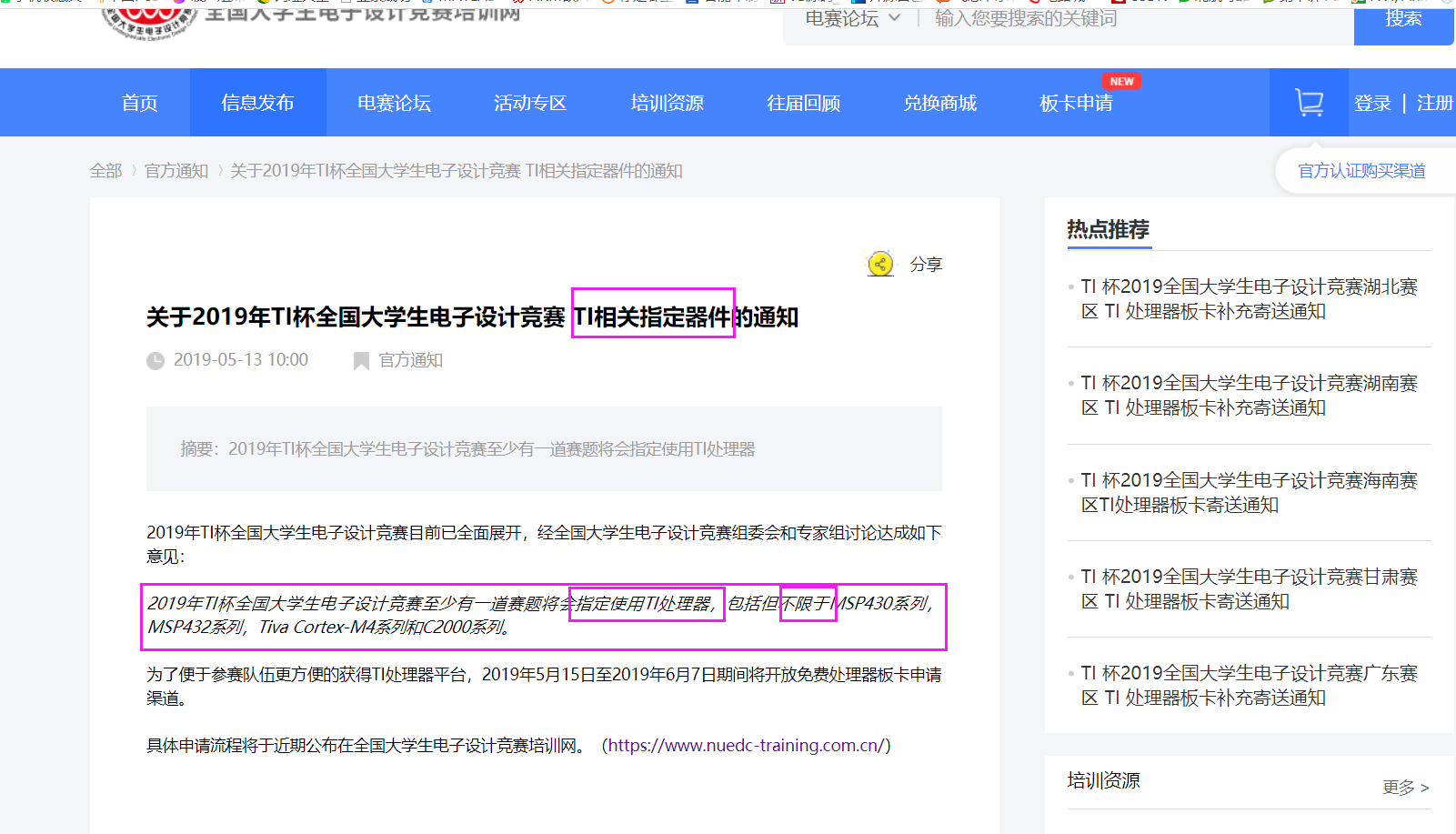1456x834 pixels.
Task: Click the breadcrumb article title text
Action: [x=457, y=171]
